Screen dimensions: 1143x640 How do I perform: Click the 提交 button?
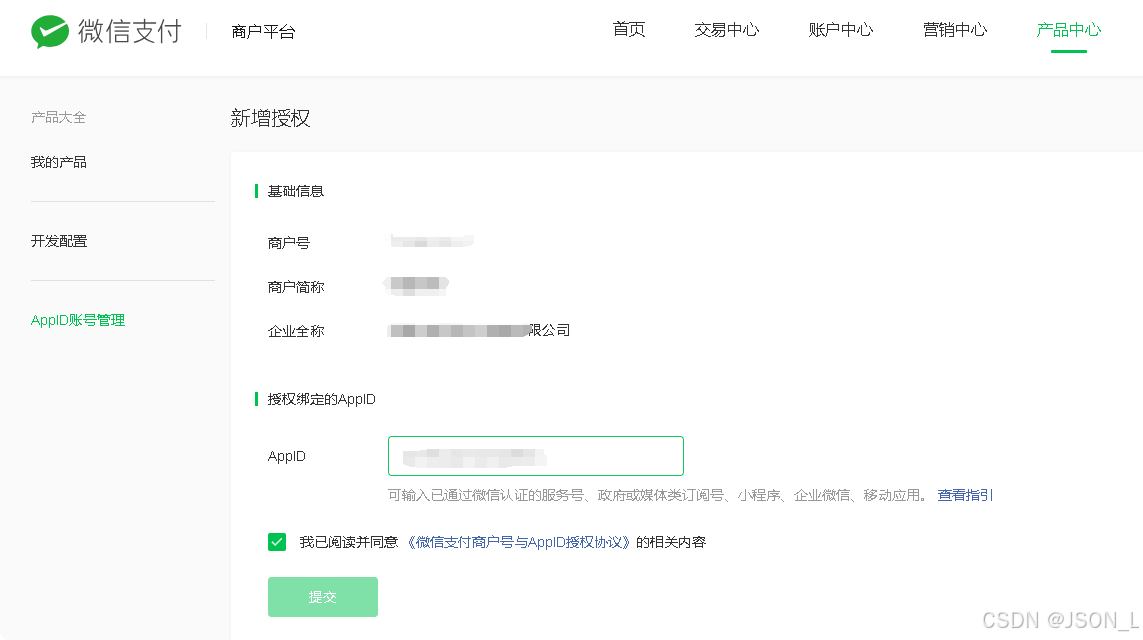click(323, 597)
